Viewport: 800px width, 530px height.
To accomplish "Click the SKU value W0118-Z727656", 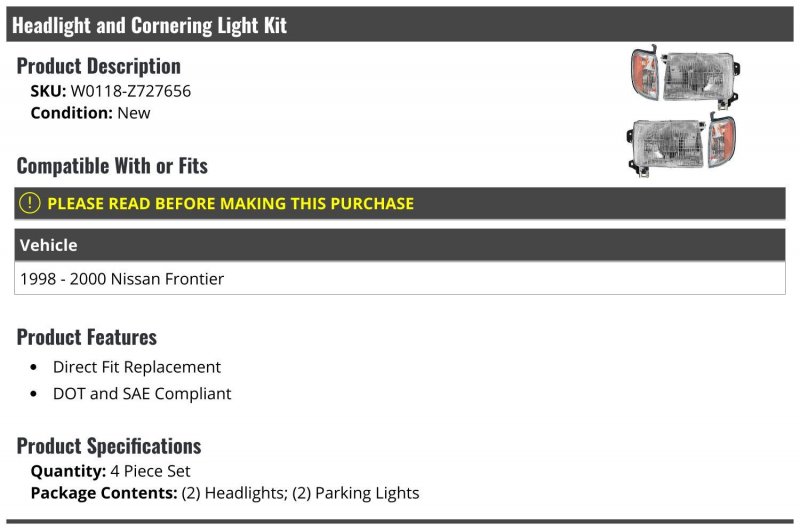I will (x=131, y=91).
